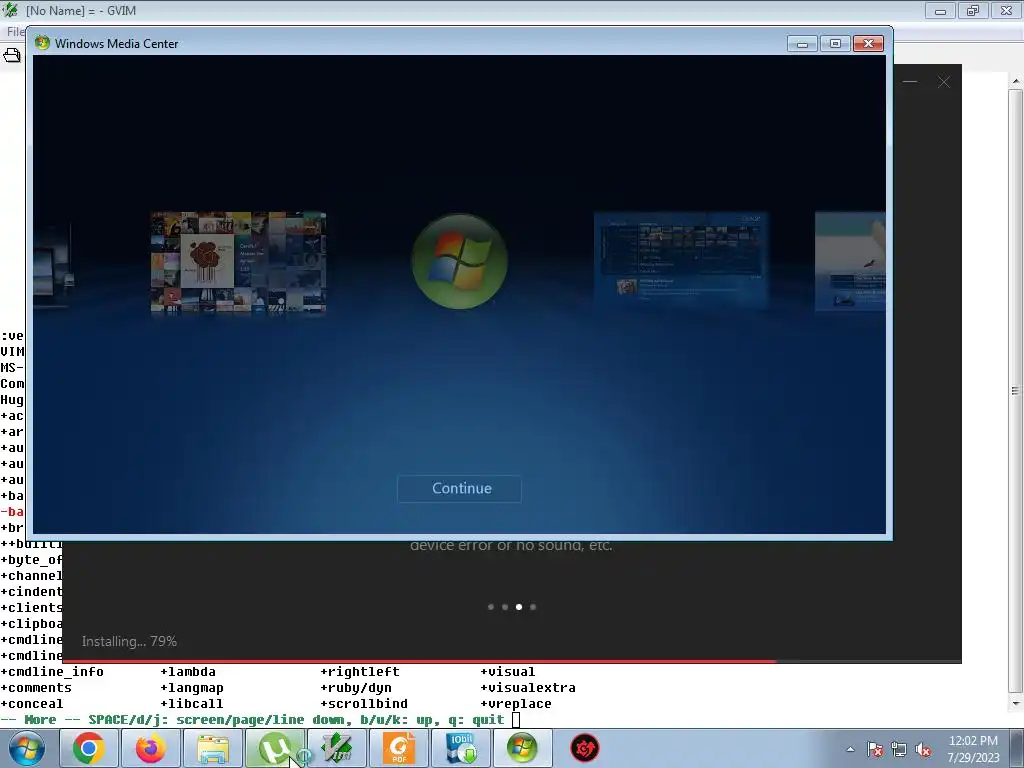Open Action Center flag tray icon
The image size is (1024, 768).
[x=875, y=749]
